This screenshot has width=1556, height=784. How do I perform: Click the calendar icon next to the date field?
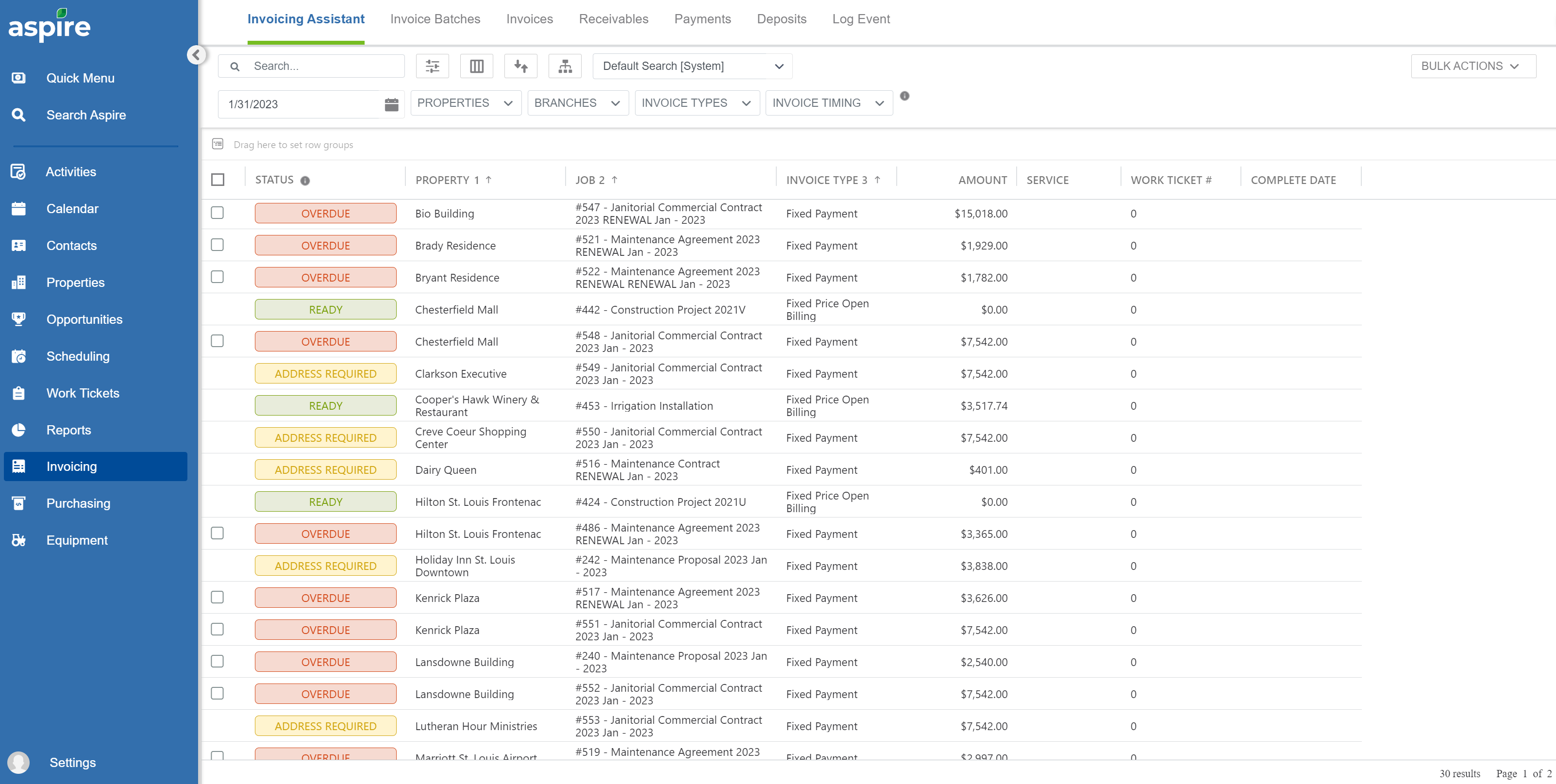pos(391,104)
